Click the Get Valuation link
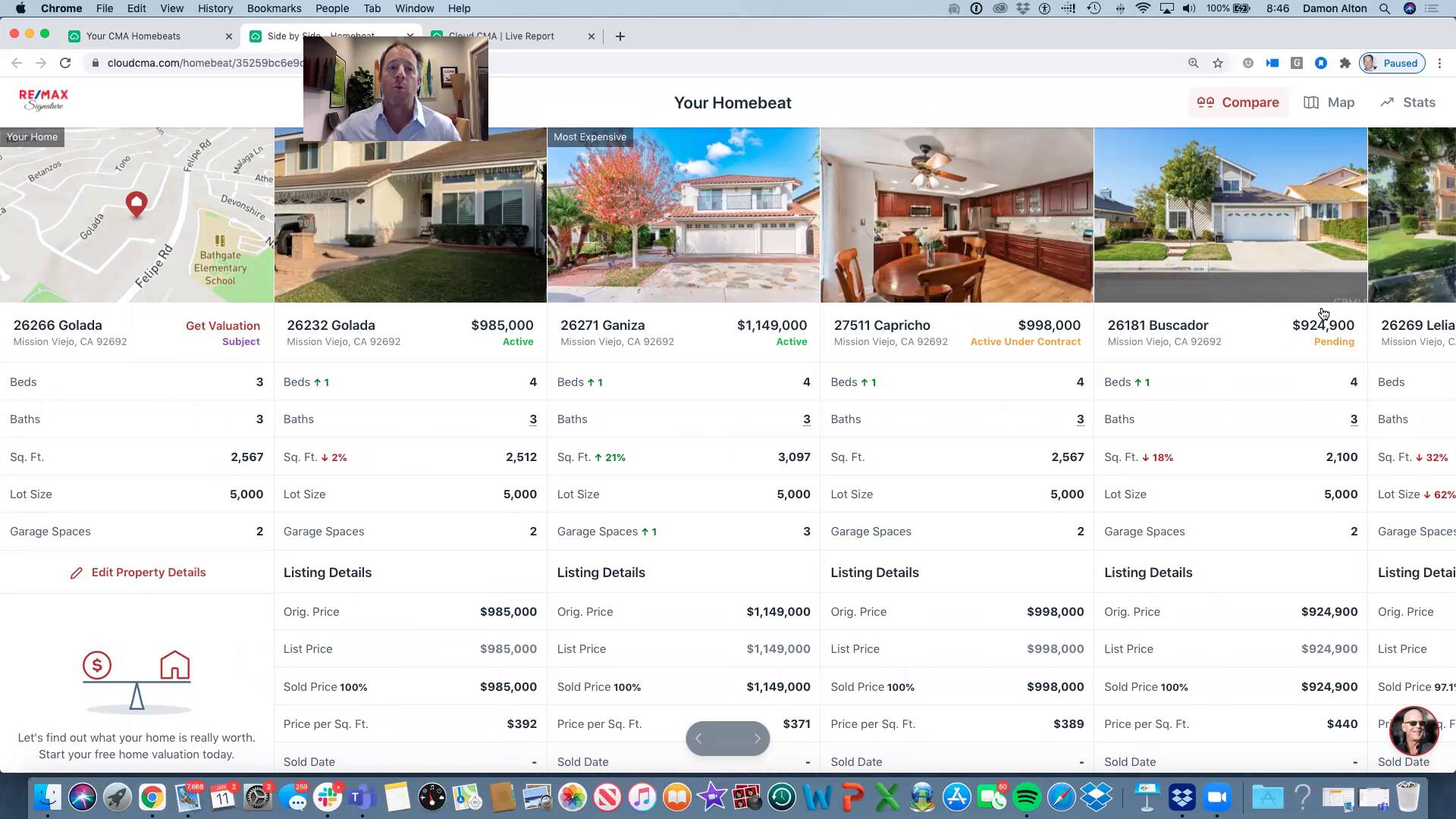This screenshot has height=819, width=1456. click(222, 325)
